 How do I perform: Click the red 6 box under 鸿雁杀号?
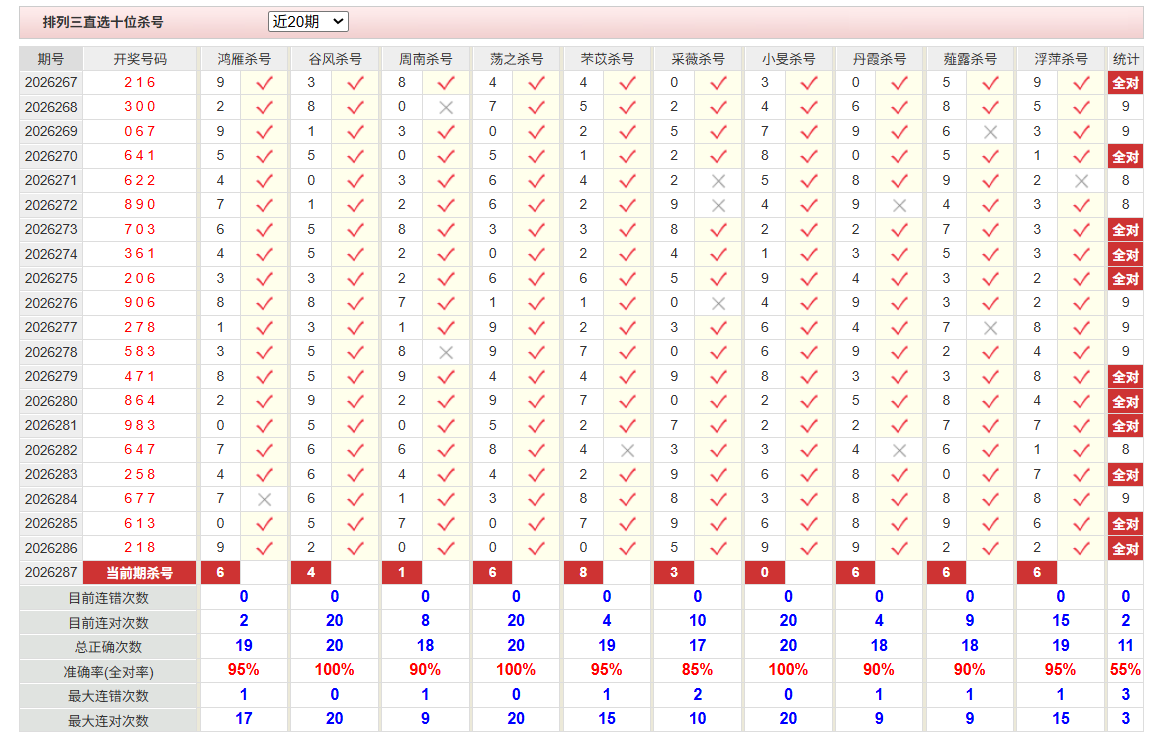[220, 573]
